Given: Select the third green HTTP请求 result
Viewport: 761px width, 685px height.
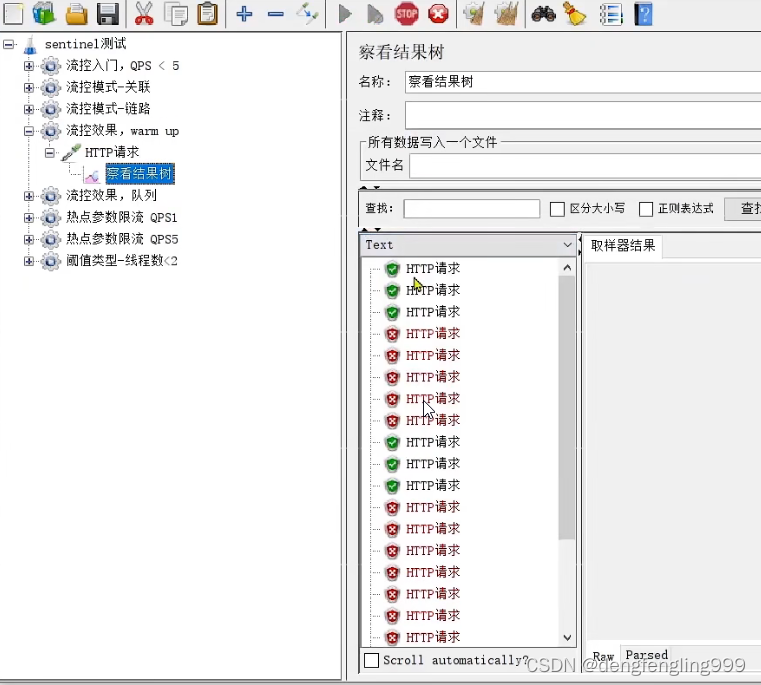Looking at the screenshot, I should coord(432,312).
